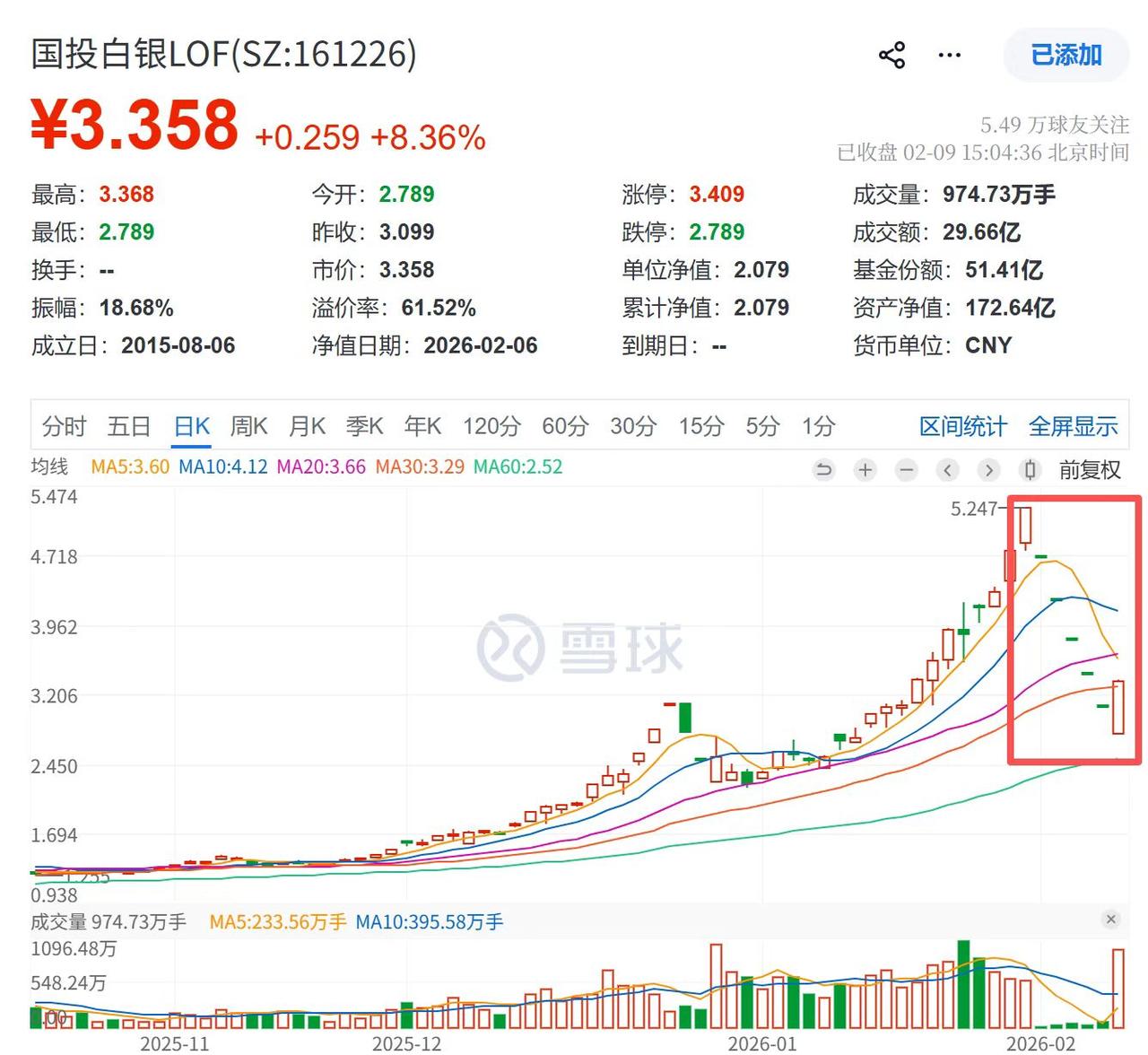Viewport: 1148px width, 1055px height.
Task: Select the 季K quarterly chart tab
Action: pyautogui.click(x=364, y=427)
